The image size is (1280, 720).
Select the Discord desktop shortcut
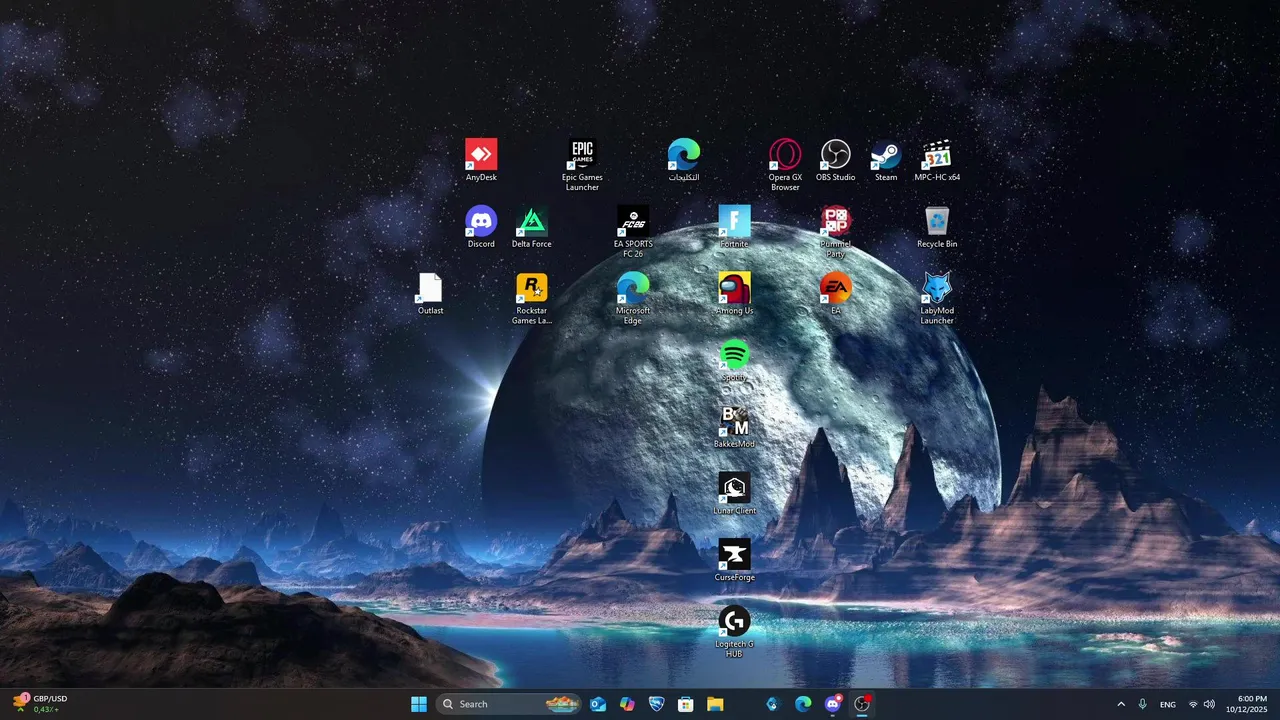pyautogui.click(x=481, y=227)
